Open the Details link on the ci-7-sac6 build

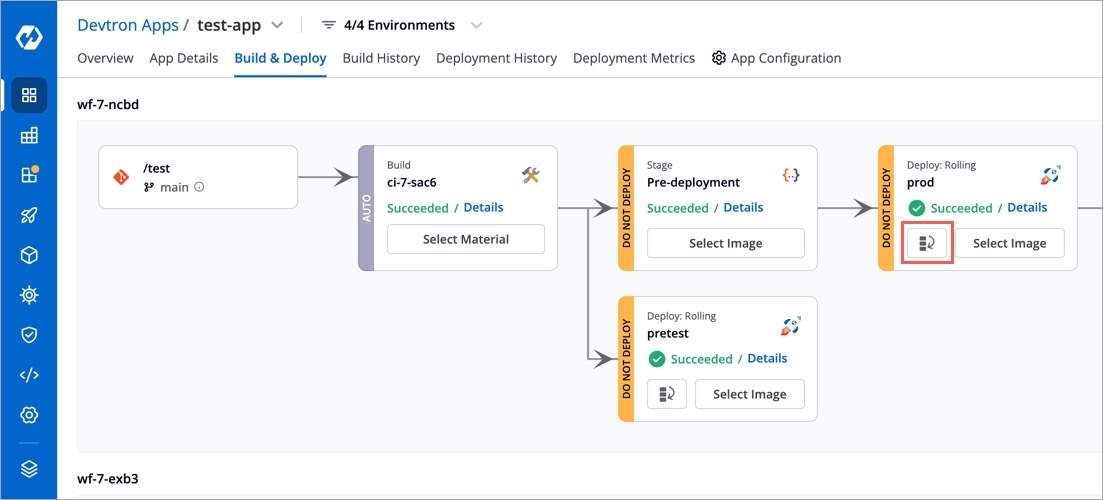483,207
